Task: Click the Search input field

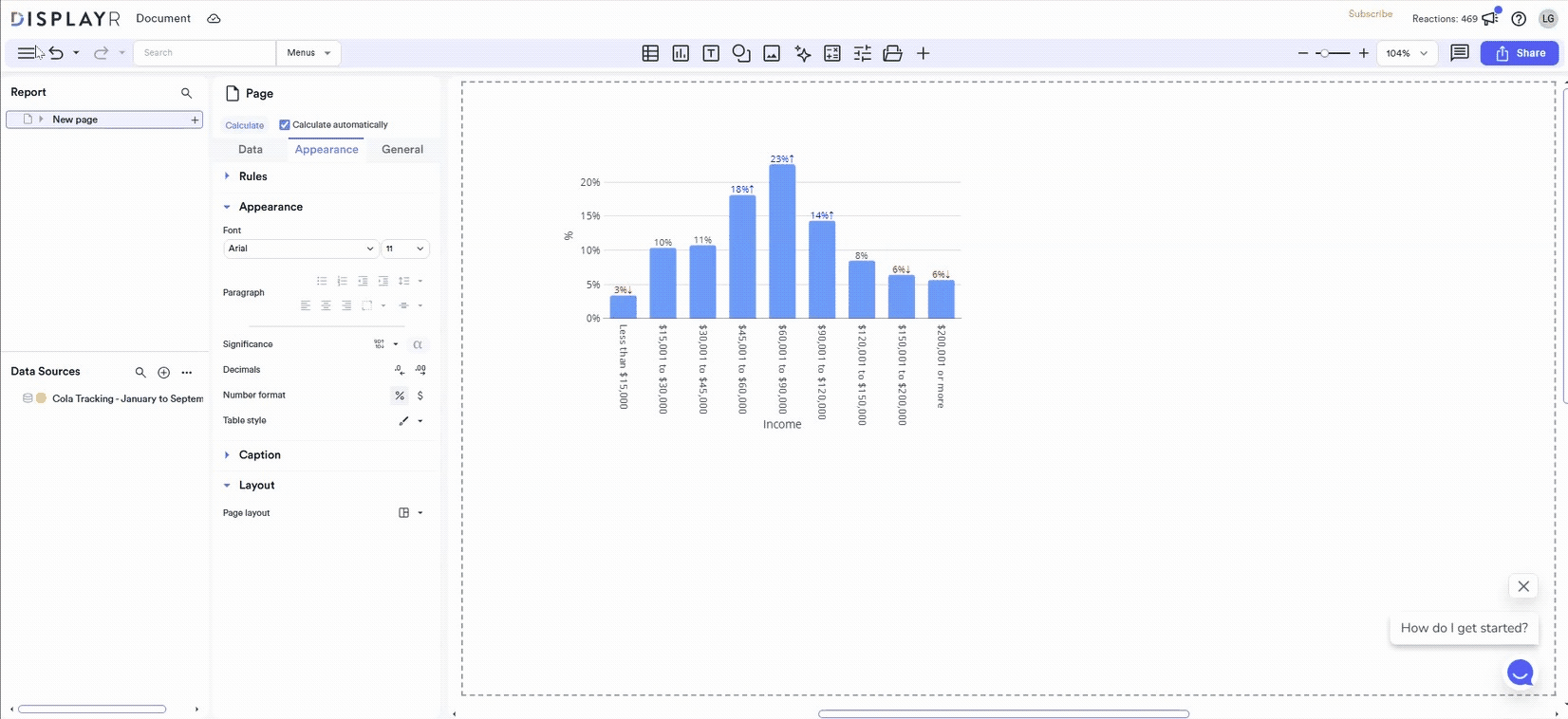Action: click(x=204, y=53)
